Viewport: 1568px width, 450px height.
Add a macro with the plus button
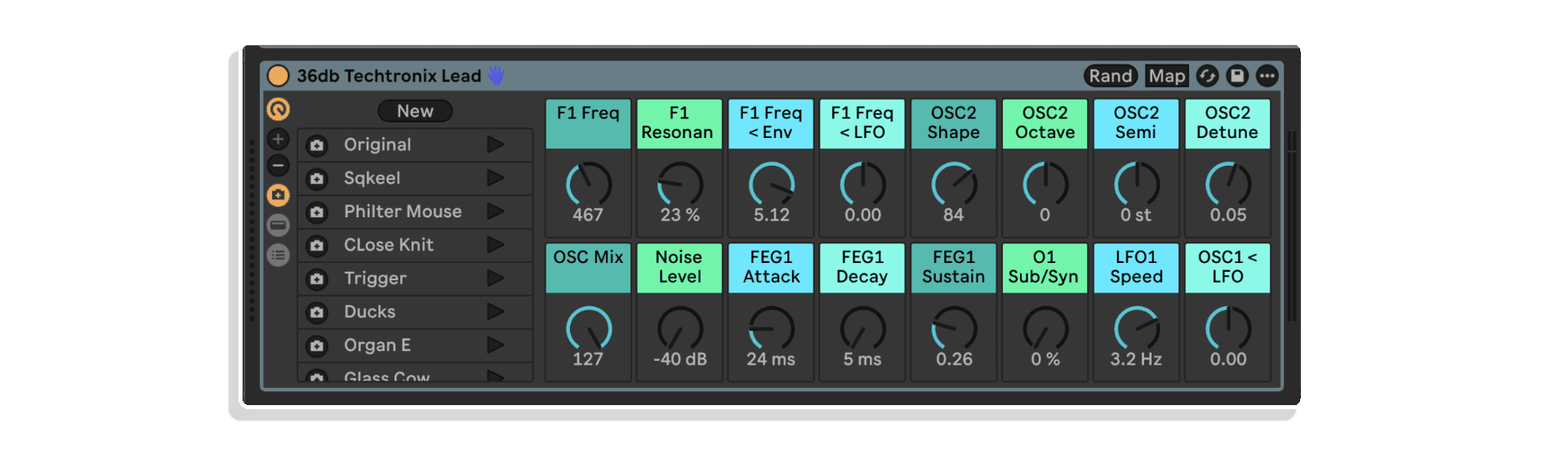pos(278,139)
